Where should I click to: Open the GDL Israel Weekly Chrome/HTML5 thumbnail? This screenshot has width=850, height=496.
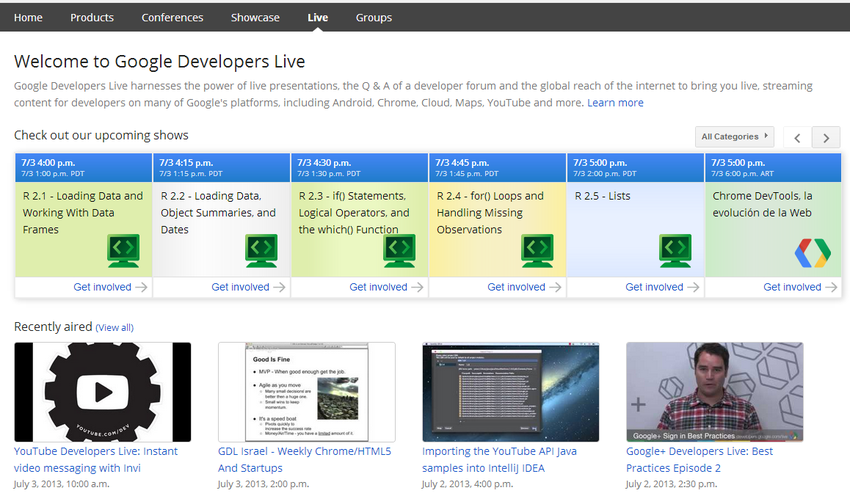click(x=306, y=392)
